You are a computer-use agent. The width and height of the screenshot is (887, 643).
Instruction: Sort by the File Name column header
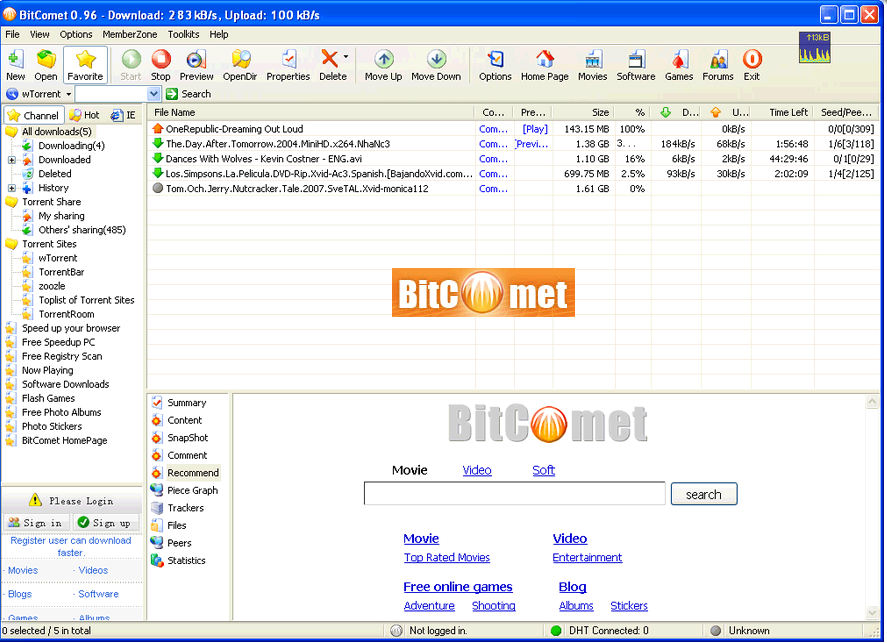(312, 113)
